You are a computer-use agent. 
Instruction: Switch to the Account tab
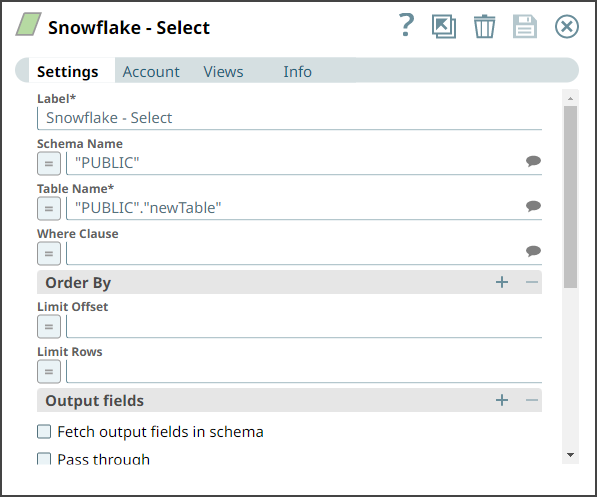tap(151, 71)
